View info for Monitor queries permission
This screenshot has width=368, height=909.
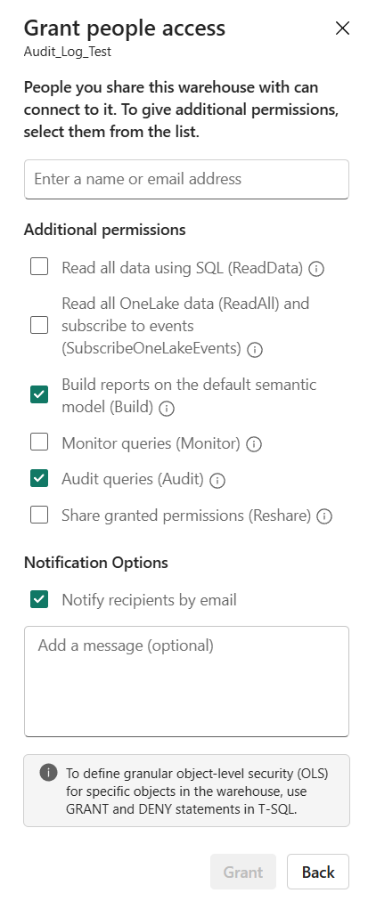254,445
